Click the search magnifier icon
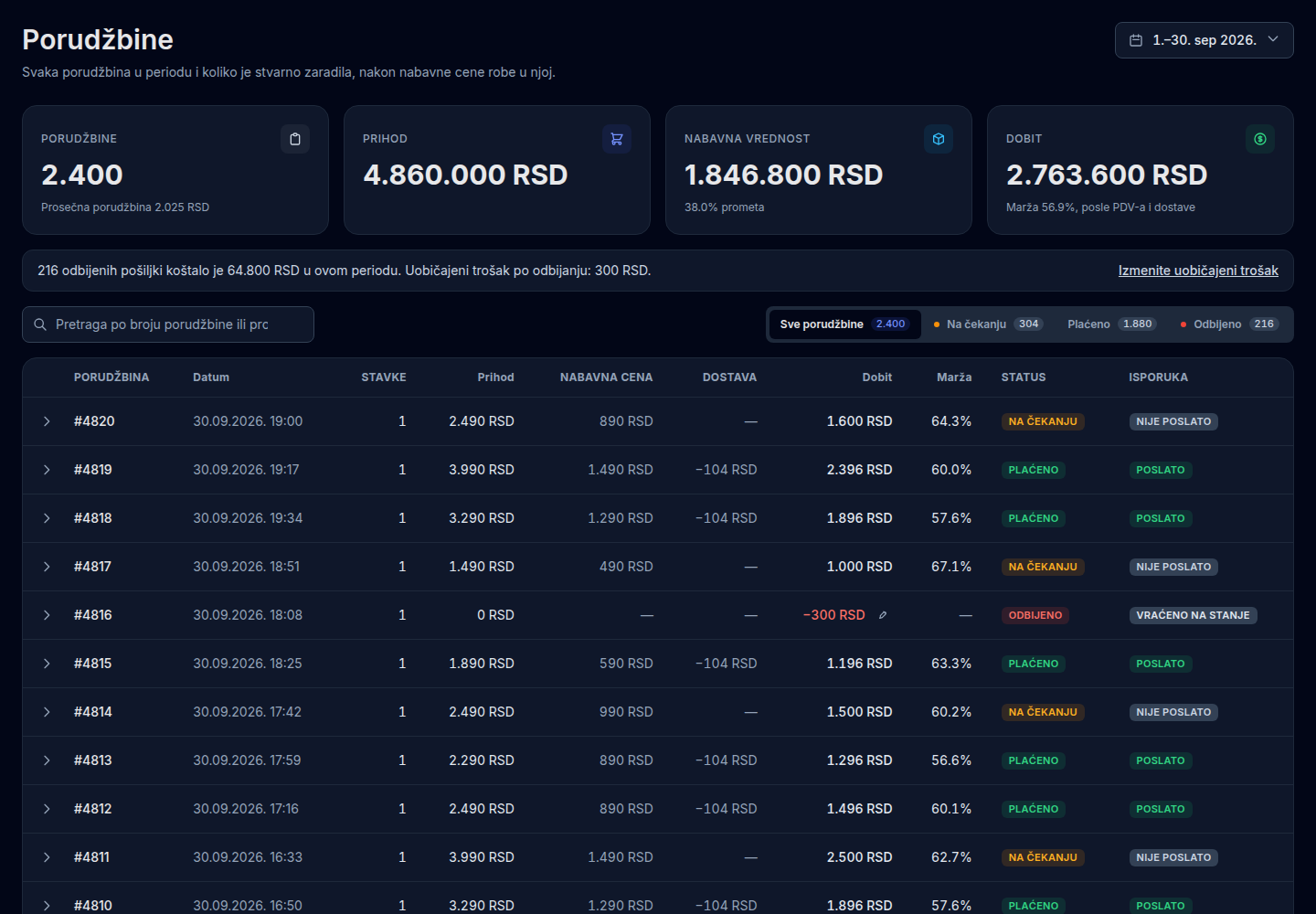This screenshot has height=914, width=1316. pyautogui.click(x=40, y=324)
